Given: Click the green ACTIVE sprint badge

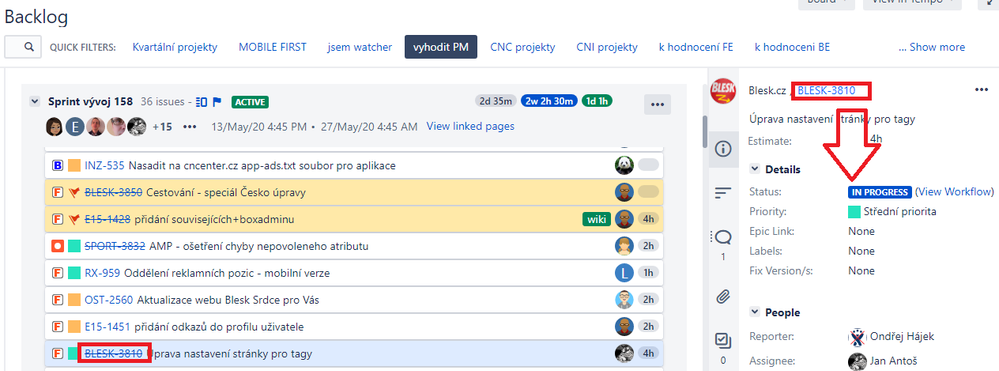Looking at the screenshot, I should click(250, 102).
